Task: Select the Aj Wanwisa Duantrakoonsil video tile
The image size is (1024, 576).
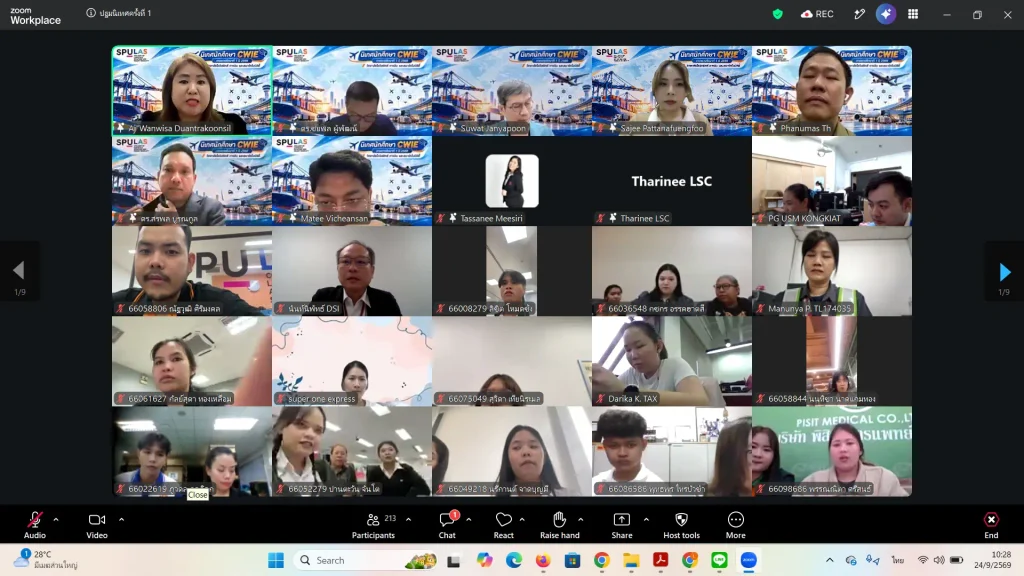Action: pyautogui.click(x=192, y=90)
